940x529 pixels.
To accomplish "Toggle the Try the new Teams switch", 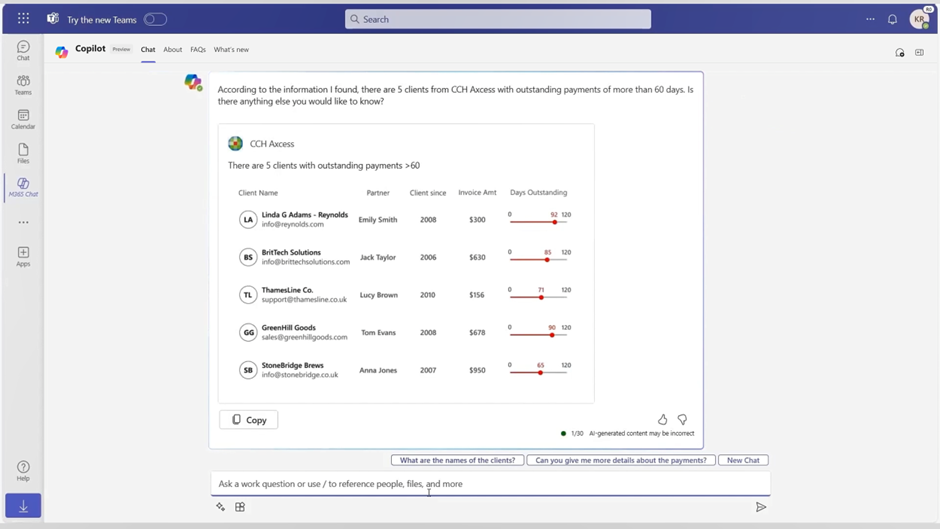I will pos(155,19).
